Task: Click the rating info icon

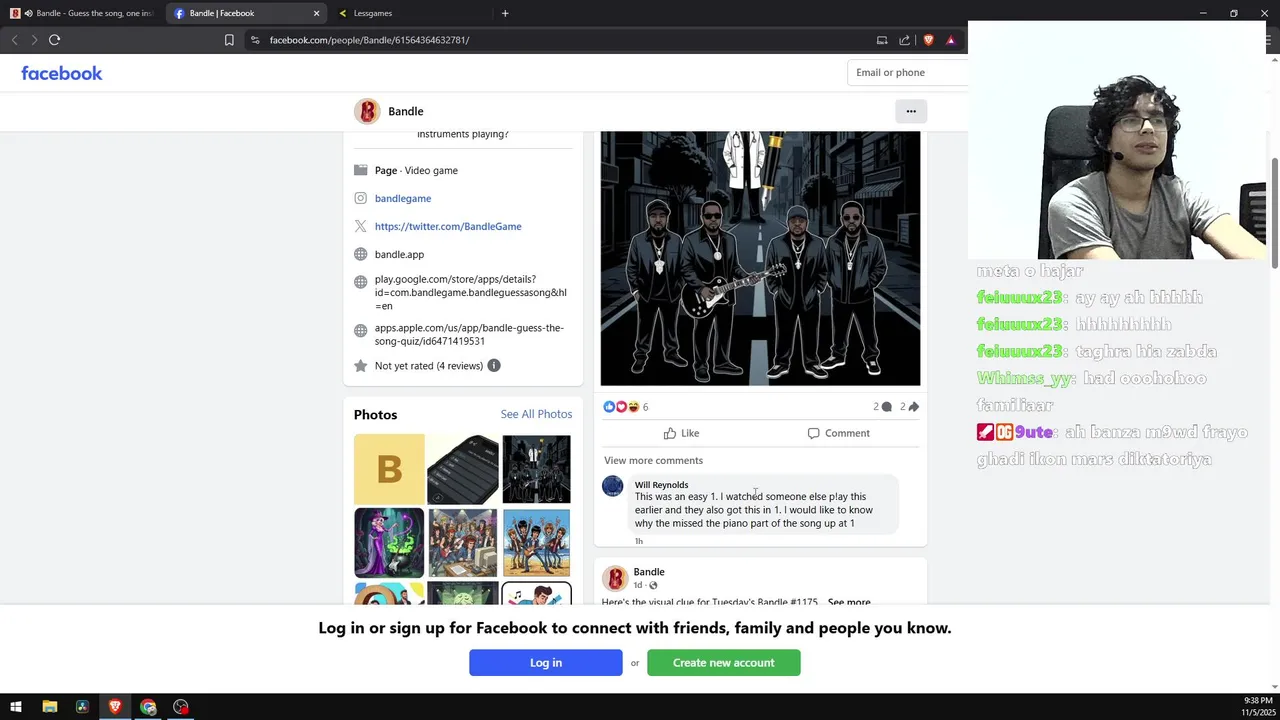Action: pos(494,366)
